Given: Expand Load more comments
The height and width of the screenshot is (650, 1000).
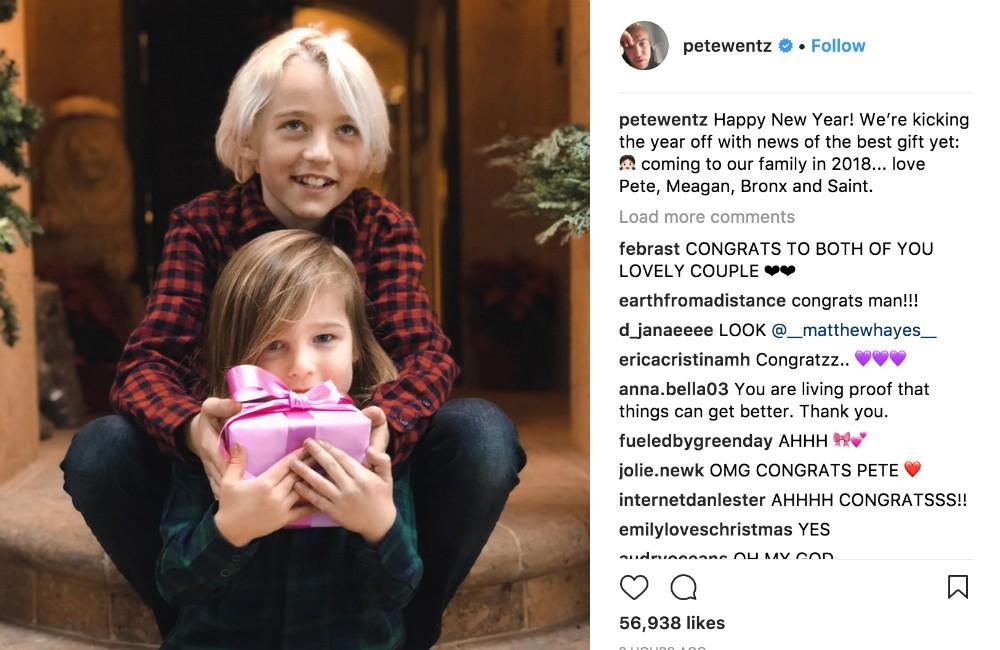Looking at the screenshot, I should 707,217.
